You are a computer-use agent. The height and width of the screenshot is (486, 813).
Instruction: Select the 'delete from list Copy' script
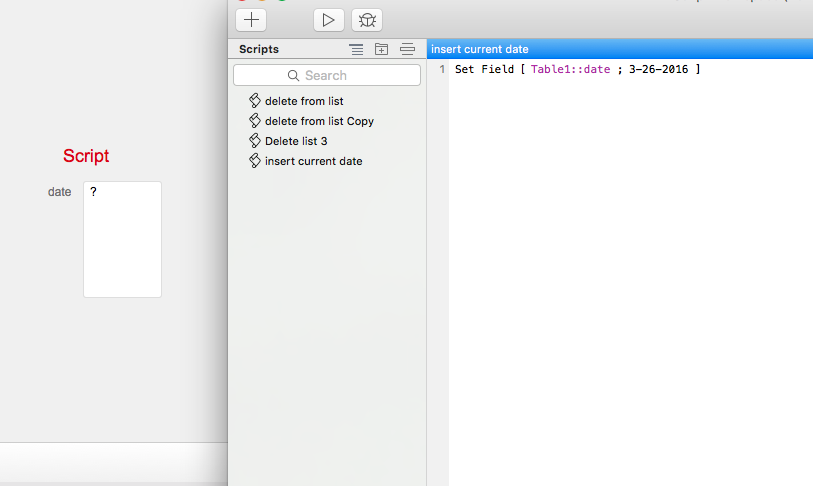(319, 121)
